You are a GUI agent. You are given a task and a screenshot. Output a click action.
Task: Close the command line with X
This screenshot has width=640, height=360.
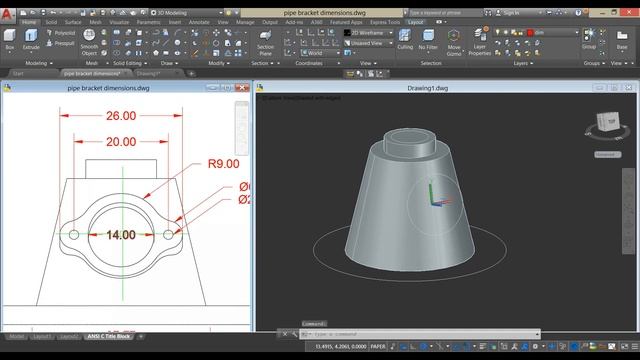[x=285, y=334]
